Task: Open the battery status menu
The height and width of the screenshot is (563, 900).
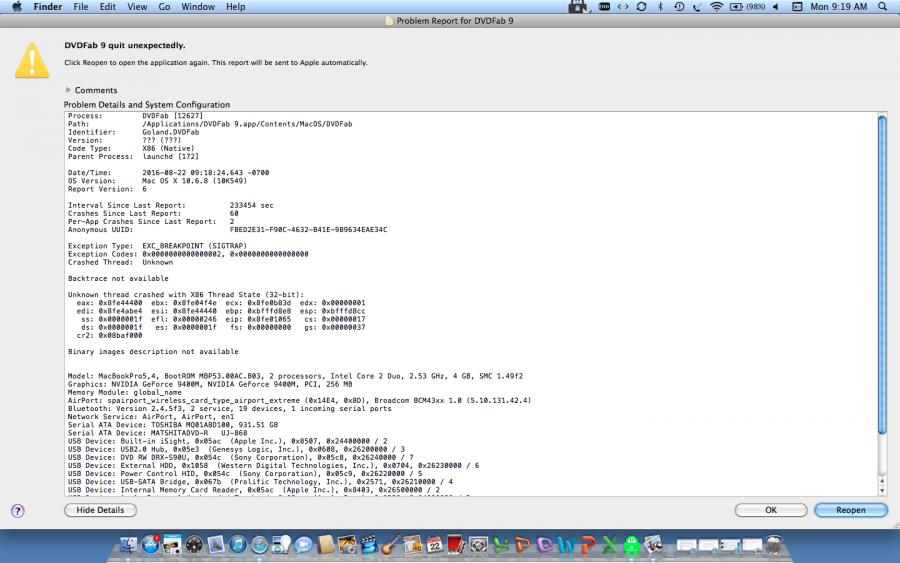Action: coord(747,7)
